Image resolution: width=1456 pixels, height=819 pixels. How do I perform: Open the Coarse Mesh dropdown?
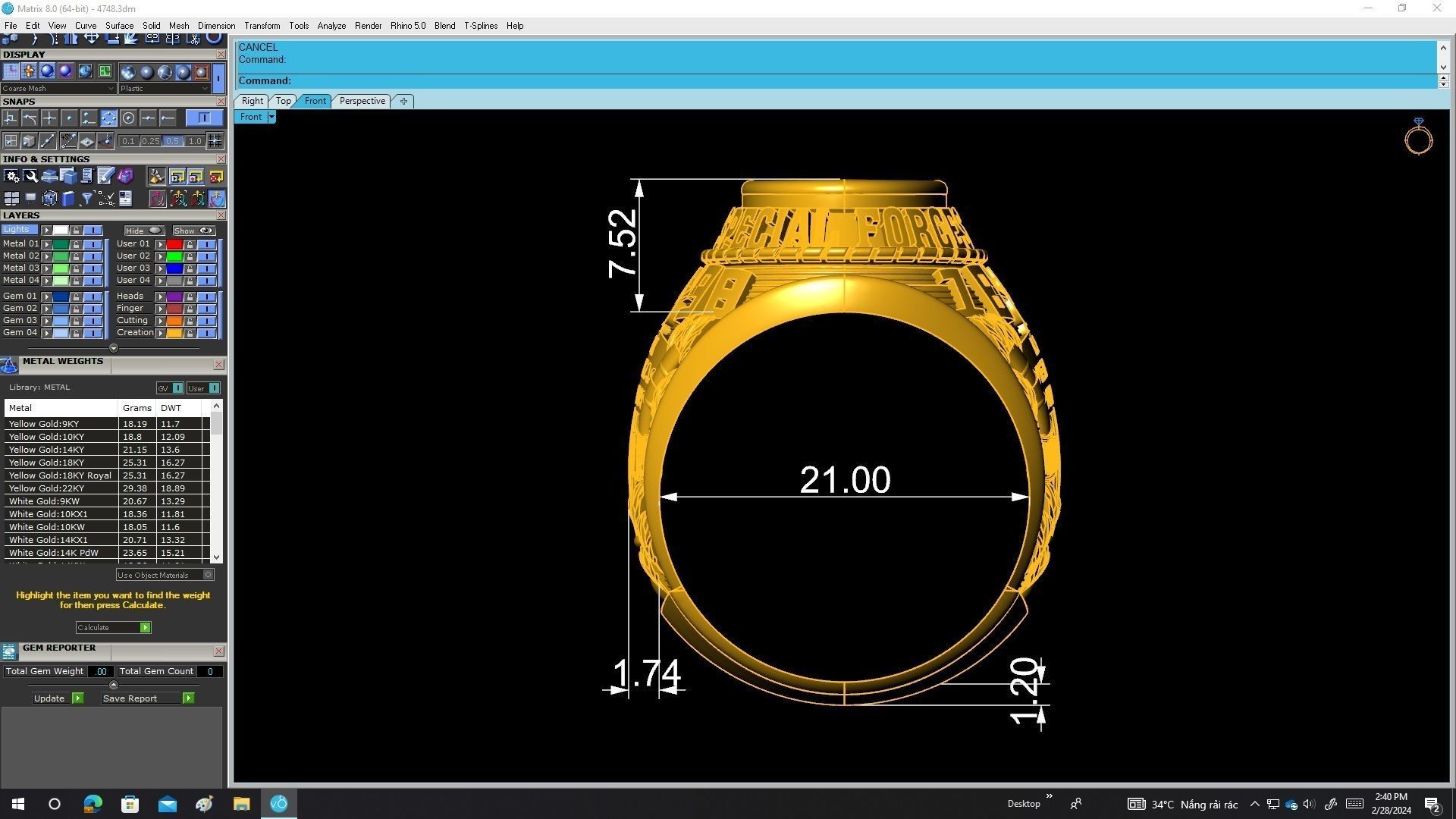click(x=58, y=89)
